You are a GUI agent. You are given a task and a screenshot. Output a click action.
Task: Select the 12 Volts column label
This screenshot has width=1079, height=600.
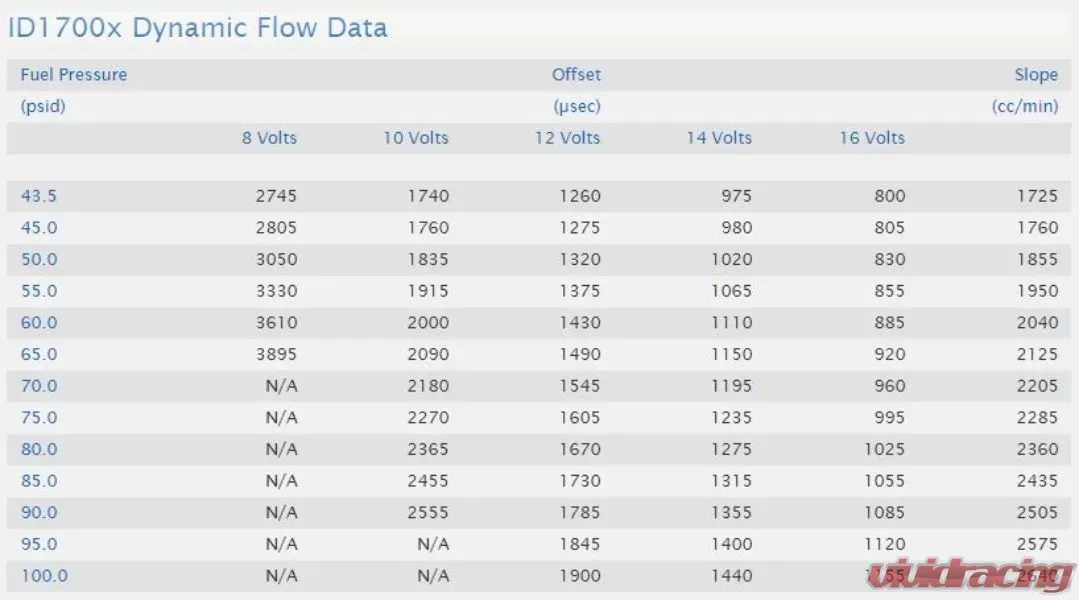pyautogui.click(x=567, y=138)
